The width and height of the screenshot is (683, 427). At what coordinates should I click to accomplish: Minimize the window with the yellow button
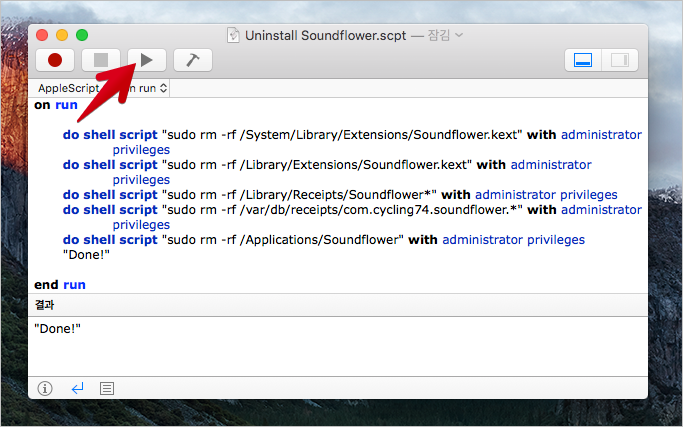click(x=62, y=35)
